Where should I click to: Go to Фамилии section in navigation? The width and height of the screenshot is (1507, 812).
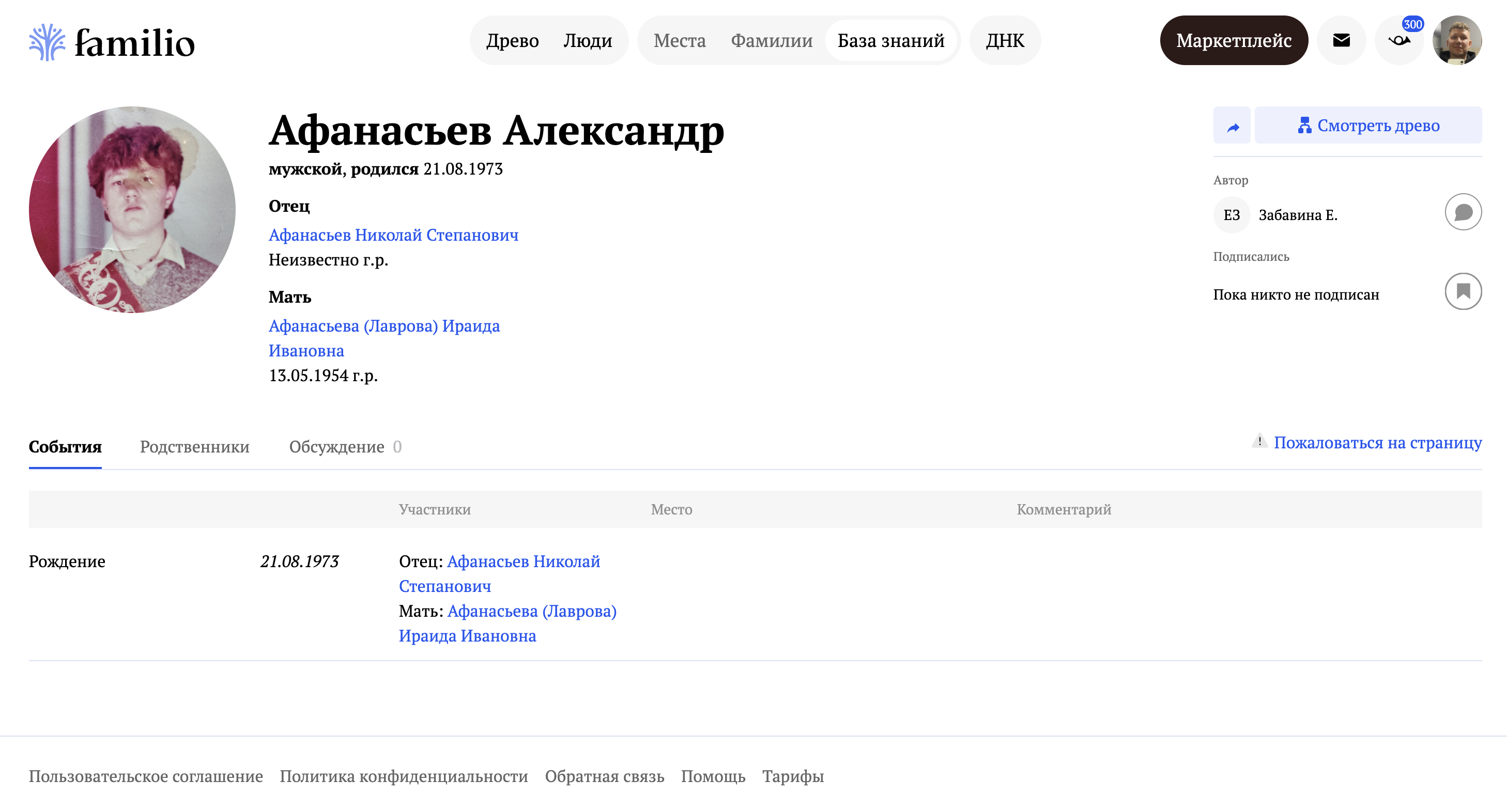771,40
